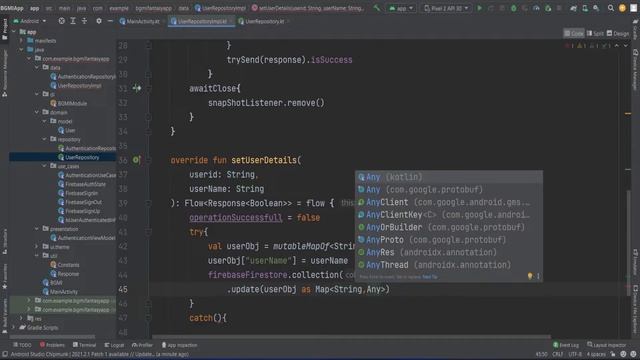The width and height of the screenshot is (640, 360).
Task: Open the Device Manager toolbar icon
Action: tap(585, 8)
